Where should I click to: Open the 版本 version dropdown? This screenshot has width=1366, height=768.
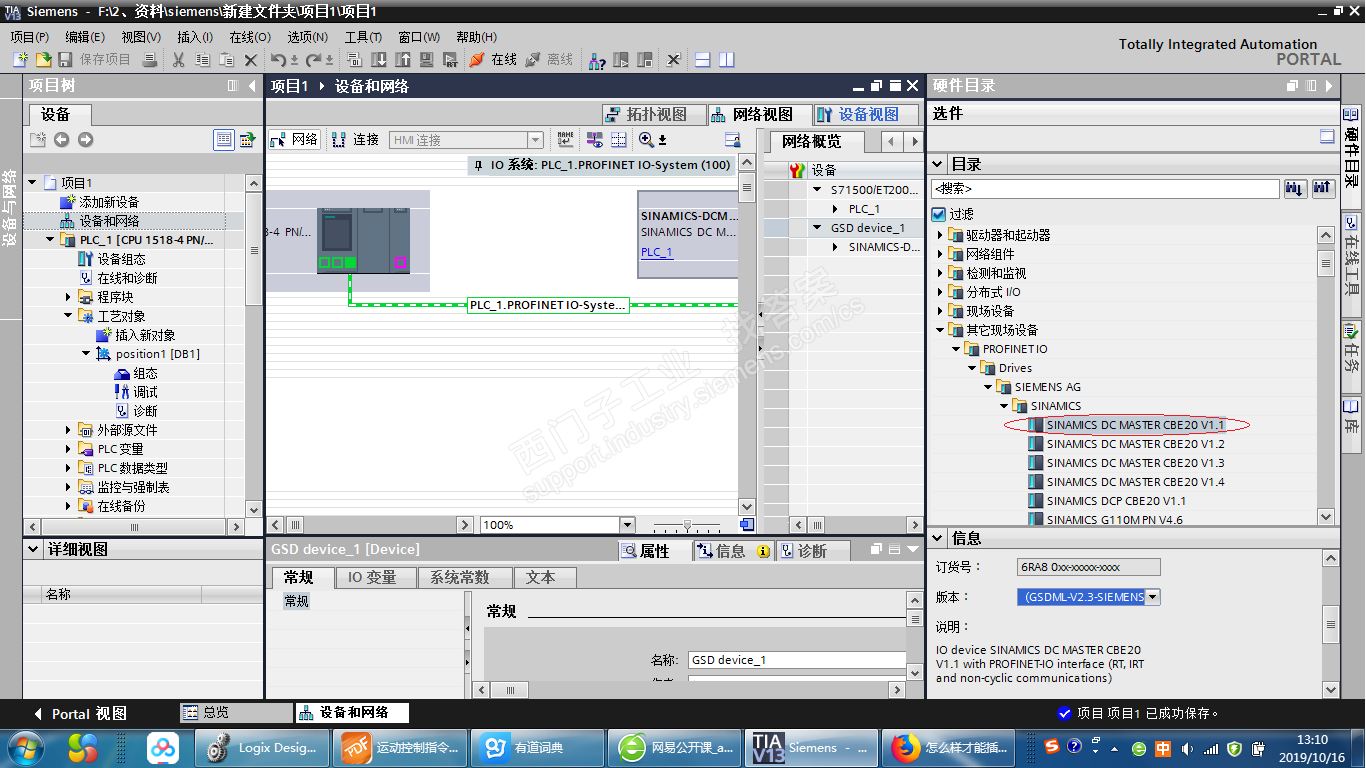tap(1153, 597)
